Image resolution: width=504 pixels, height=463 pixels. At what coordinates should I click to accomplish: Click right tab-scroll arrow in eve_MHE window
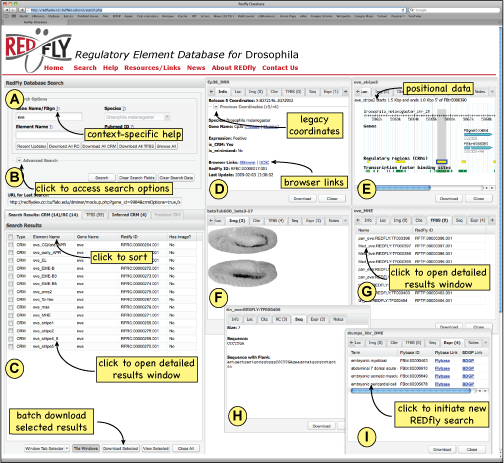click(492, 220)
